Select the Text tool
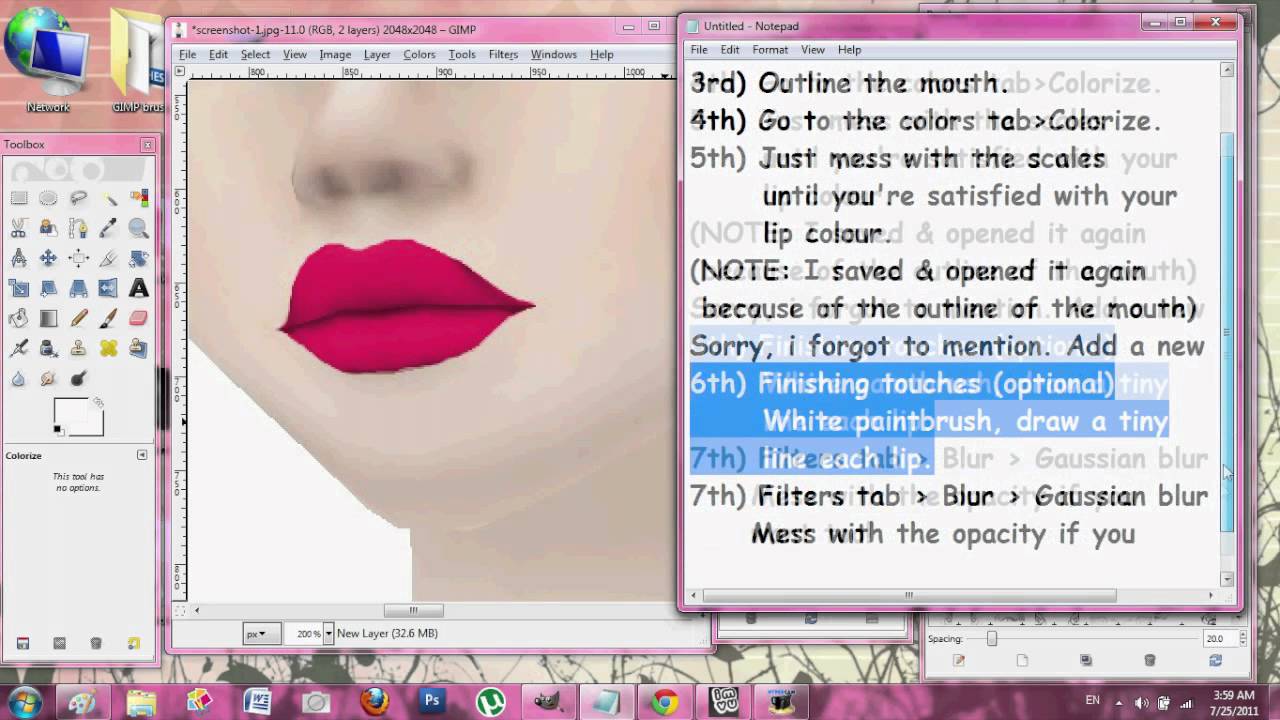This screenshot has width=1280, height=720. click(x=139, y=288)
